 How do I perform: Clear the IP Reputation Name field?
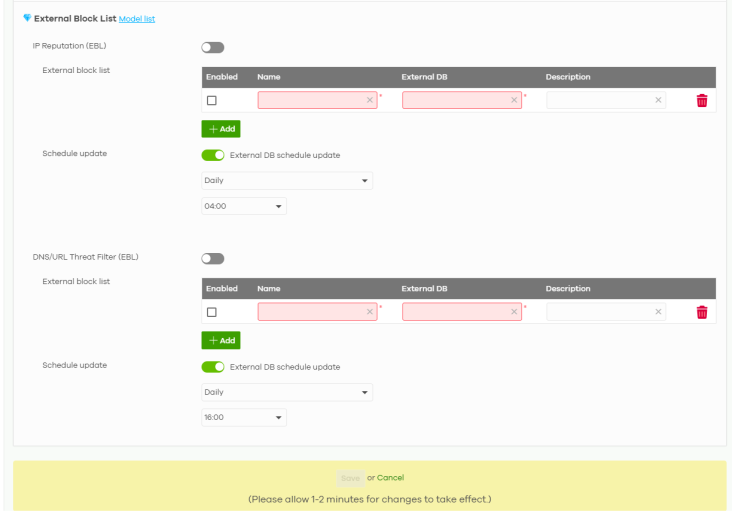click(x=369, y=101)
